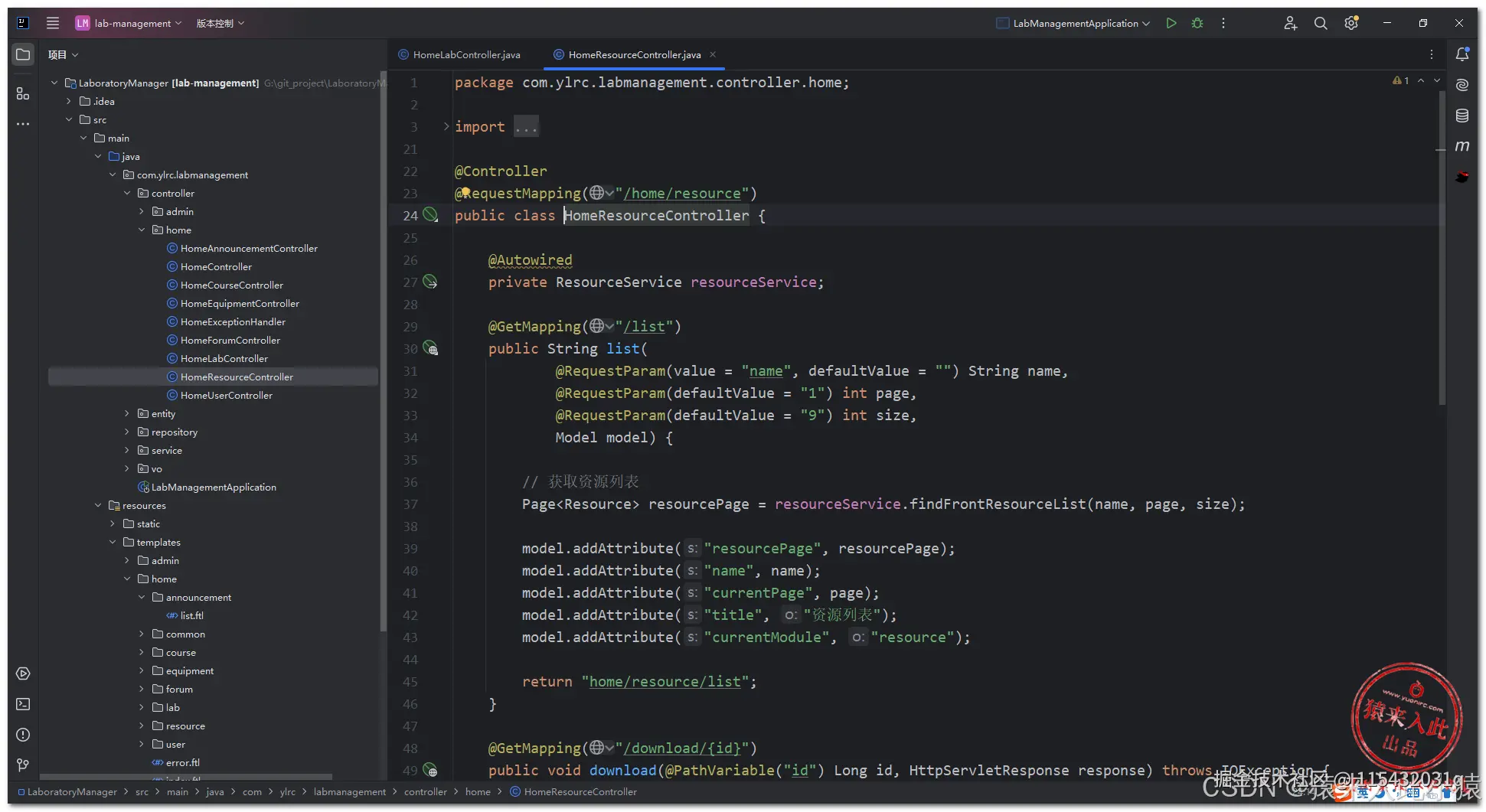Screen dimensions: 1486x812
Task: Open HomeCourseController in the project tree
Action: click(x=232, y=285)
